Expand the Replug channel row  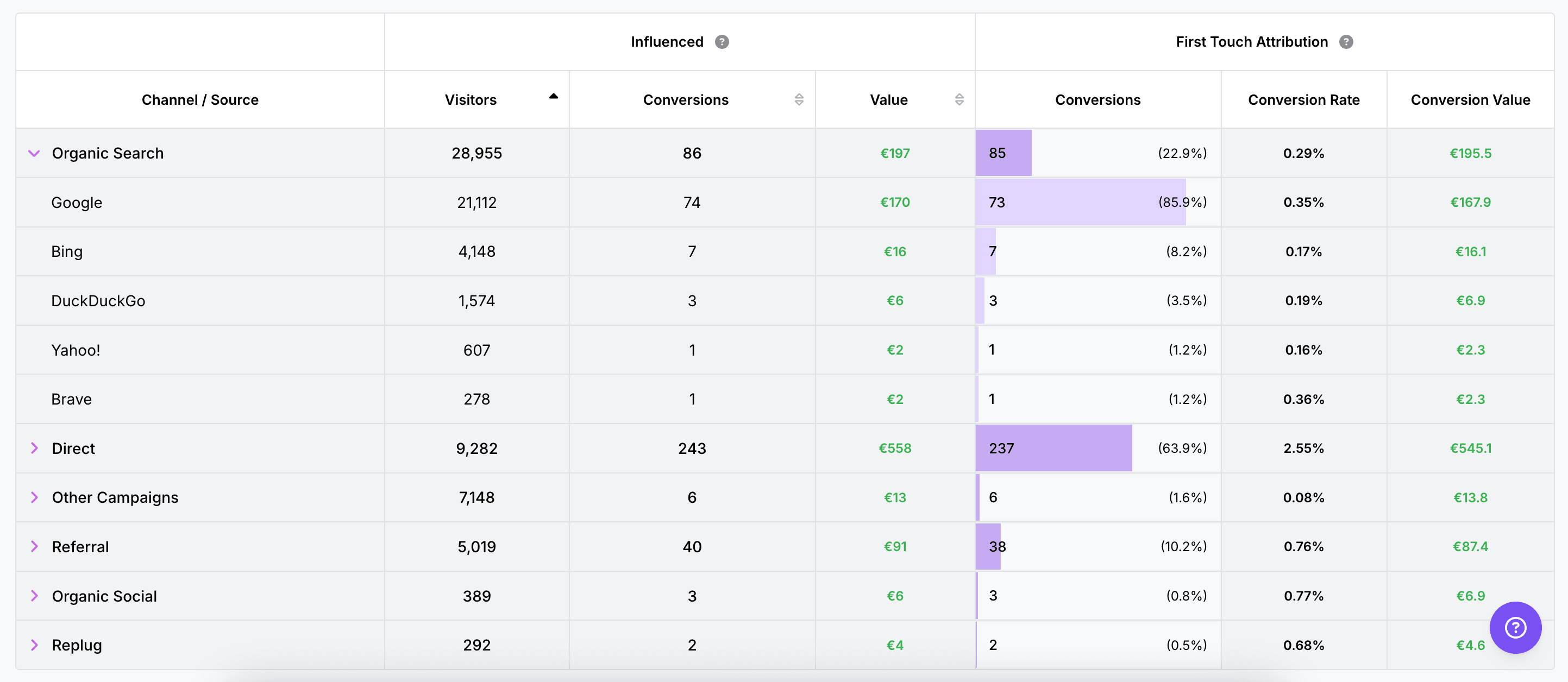pyautogui.click(x=34, y=645)
